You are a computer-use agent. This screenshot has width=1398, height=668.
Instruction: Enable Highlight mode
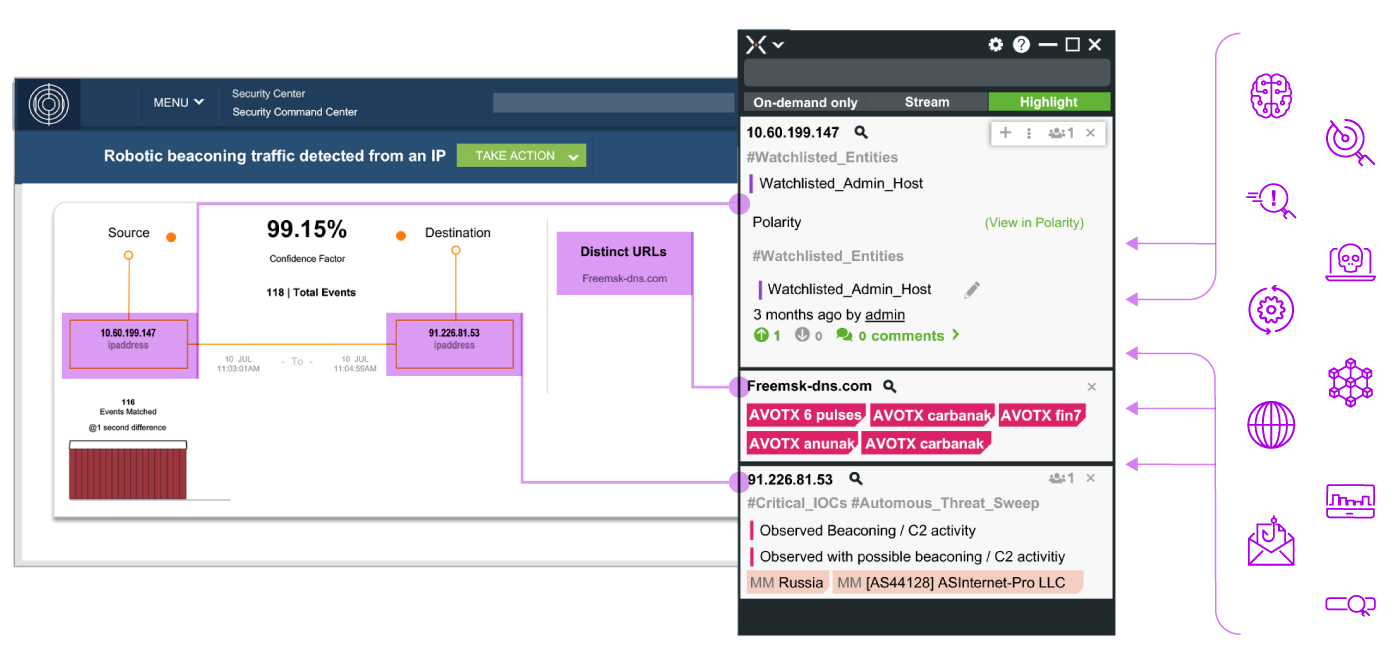[x=1048, y=102]
